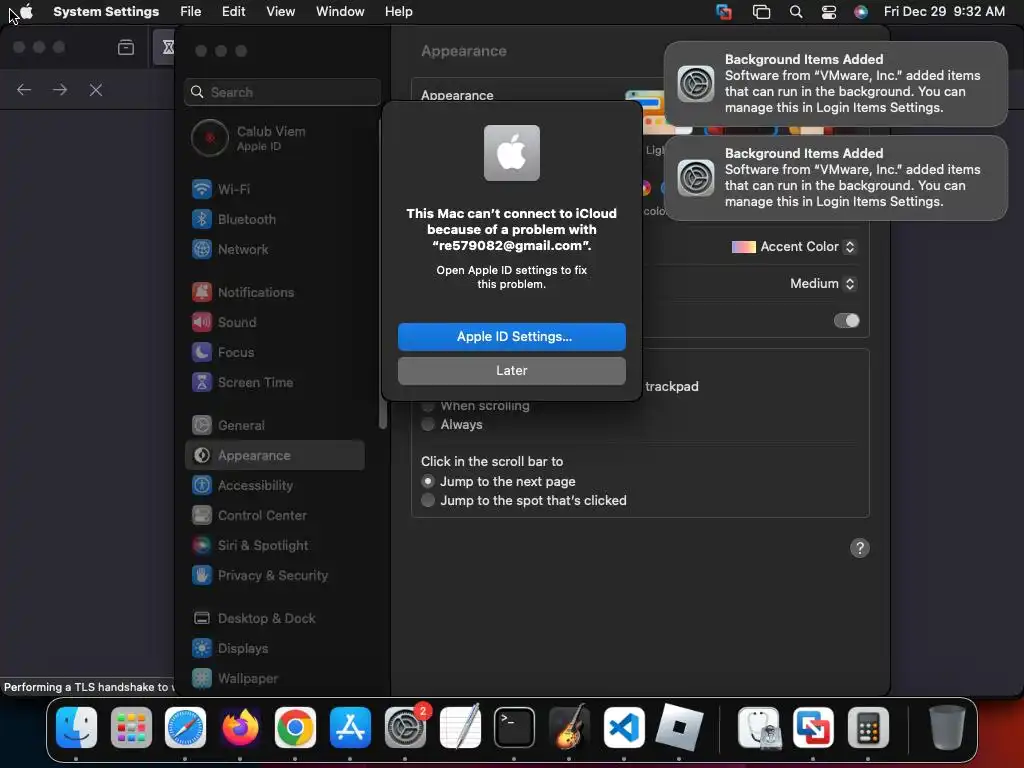Open the System Settings menu
This screenshot has height=768, width=1024.
tap(106, 12)
